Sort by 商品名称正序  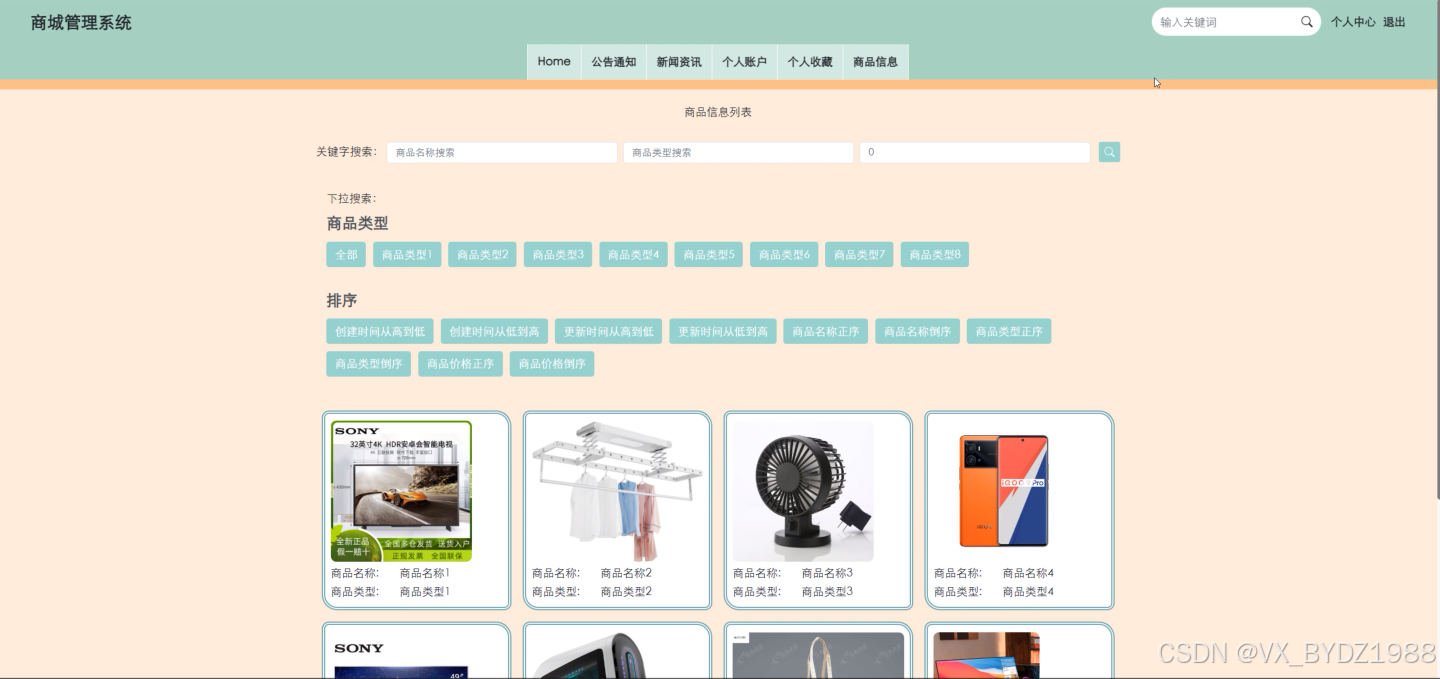(826, 332)
